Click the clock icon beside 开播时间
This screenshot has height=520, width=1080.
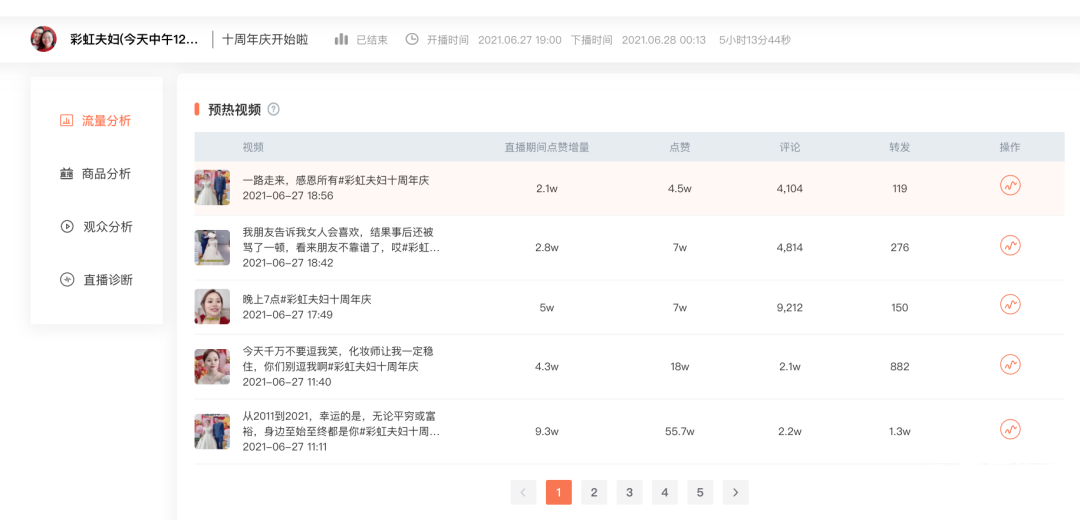pos(412,39)
